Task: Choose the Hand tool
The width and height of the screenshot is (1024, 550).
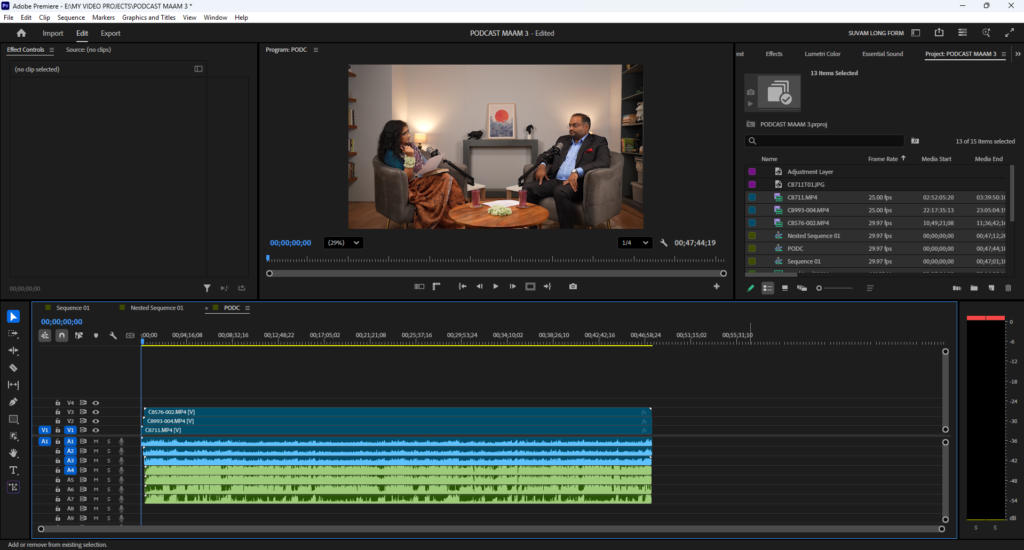Action: pos(13,453)
